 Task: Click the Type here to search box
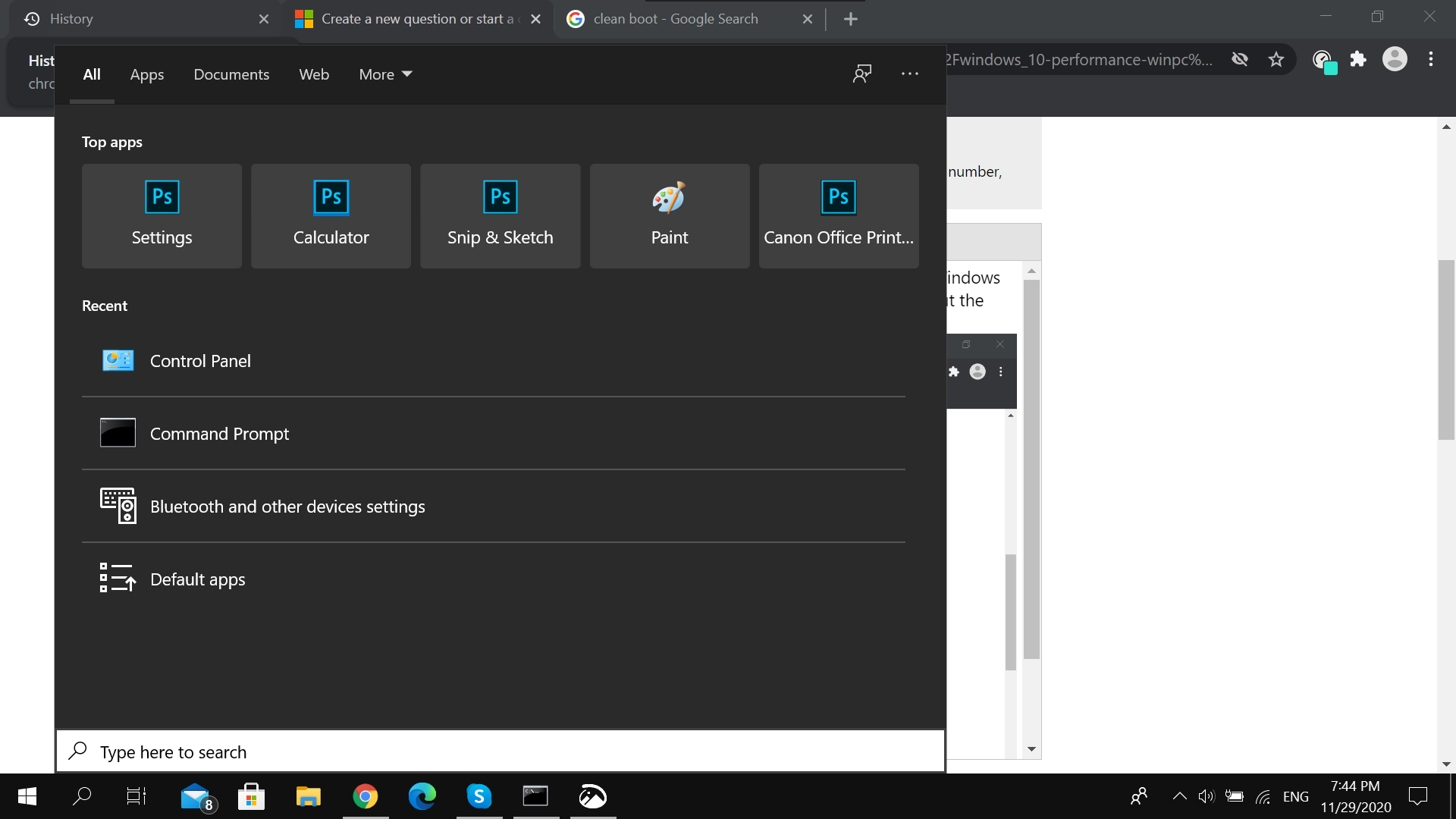(x=500, y=752)
